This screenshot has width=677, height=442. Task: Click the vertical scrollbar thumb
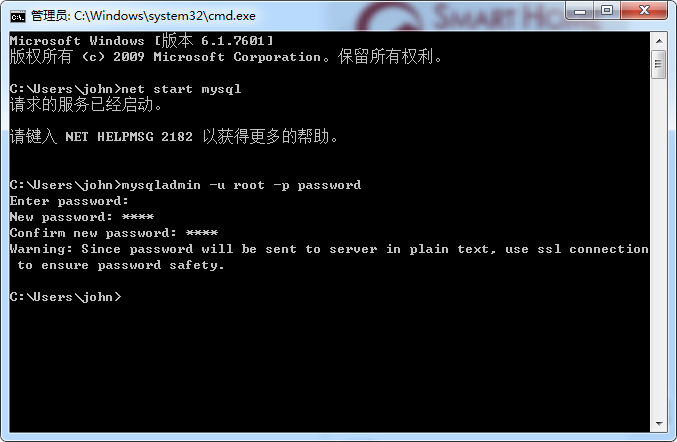[659, 64]
